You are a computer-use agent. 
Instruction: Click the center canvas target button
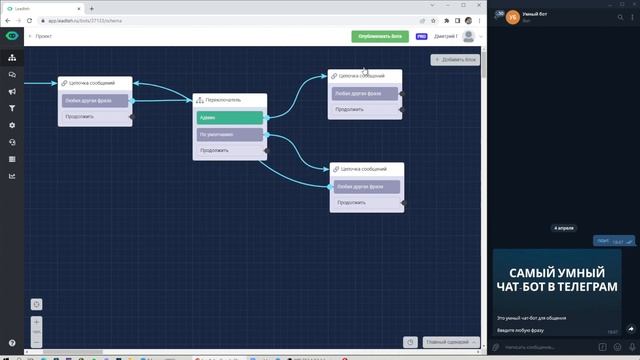36,304
